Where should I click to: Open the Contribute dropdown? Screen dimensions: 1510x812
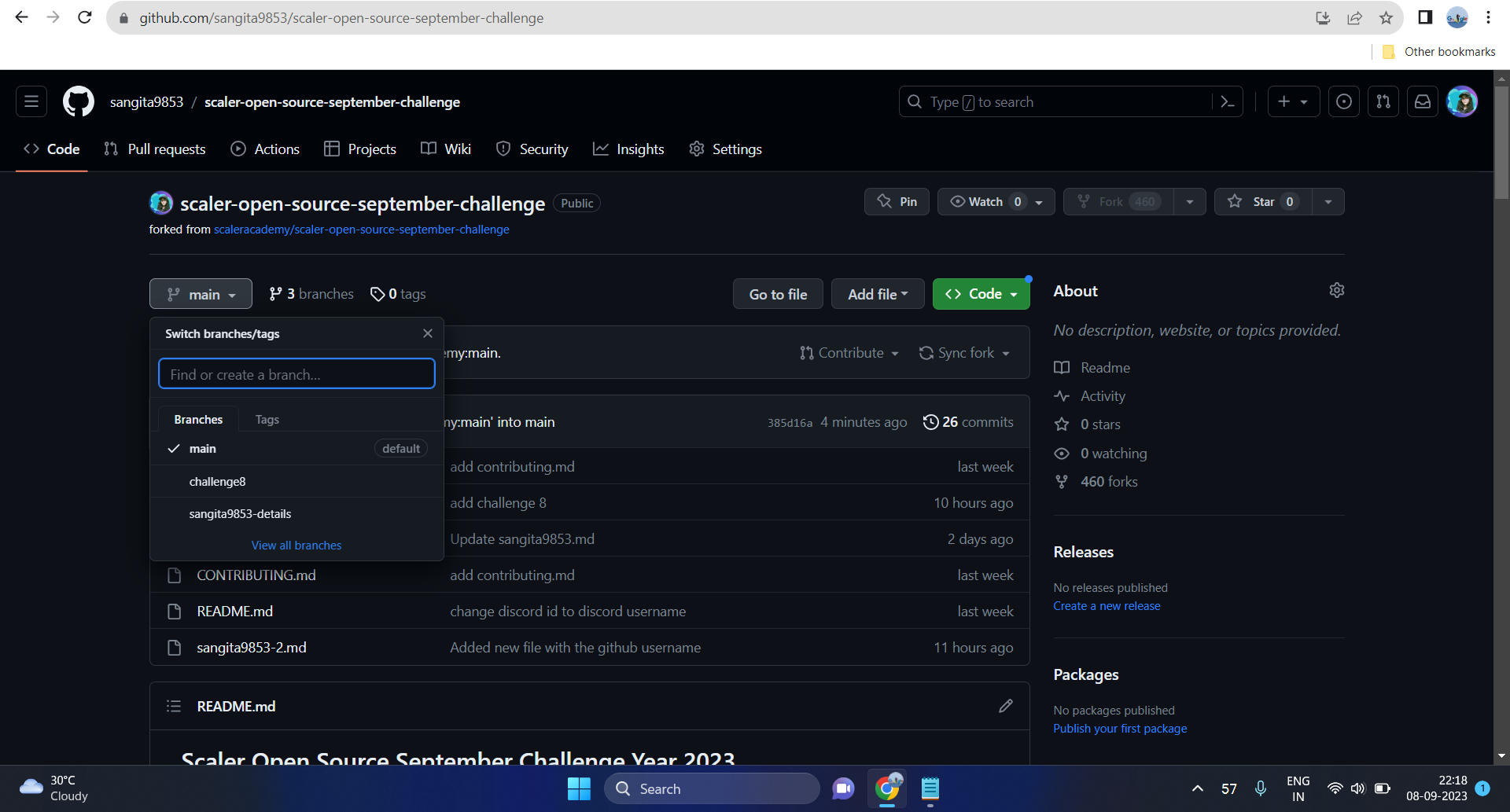tap(849, 353)
